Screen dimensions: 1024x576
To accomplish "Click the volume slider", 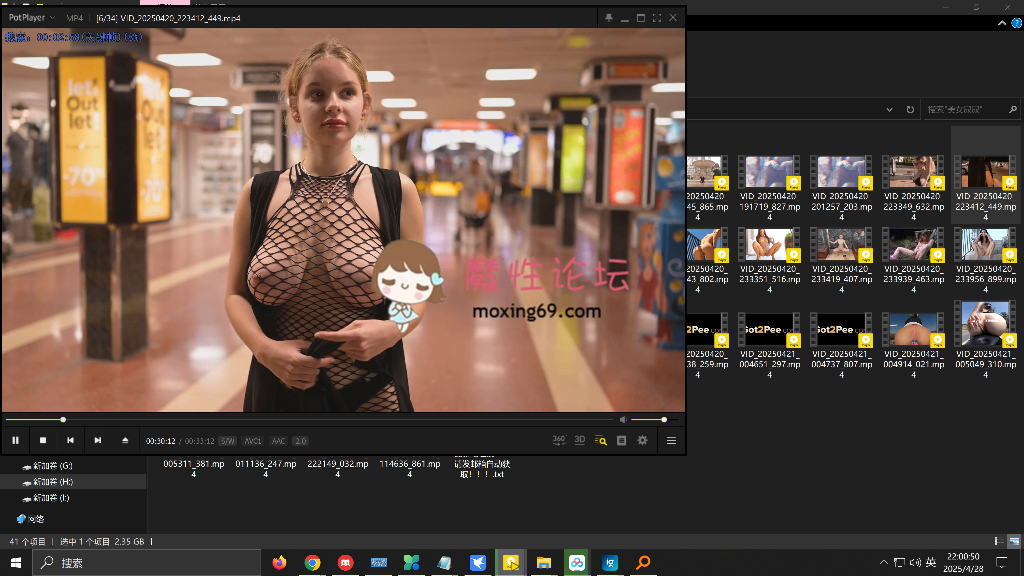I will click(650, 420).
